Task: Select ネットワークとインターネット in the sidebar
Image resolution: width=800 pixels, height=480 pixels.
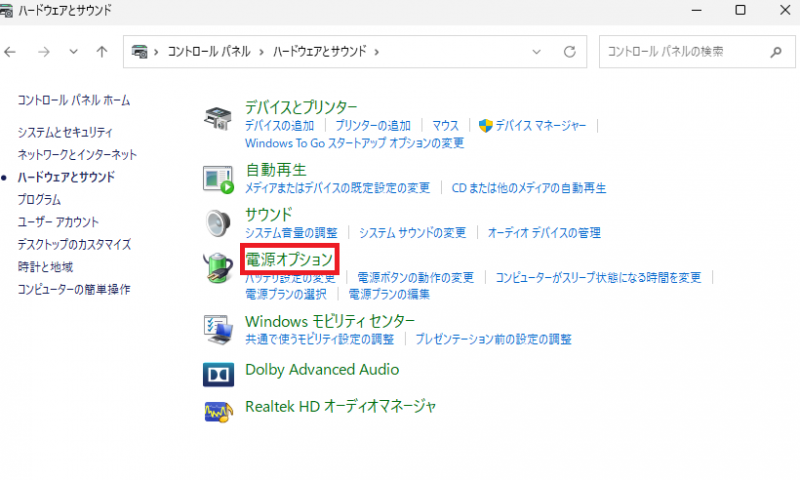Action: pos(77,155)
